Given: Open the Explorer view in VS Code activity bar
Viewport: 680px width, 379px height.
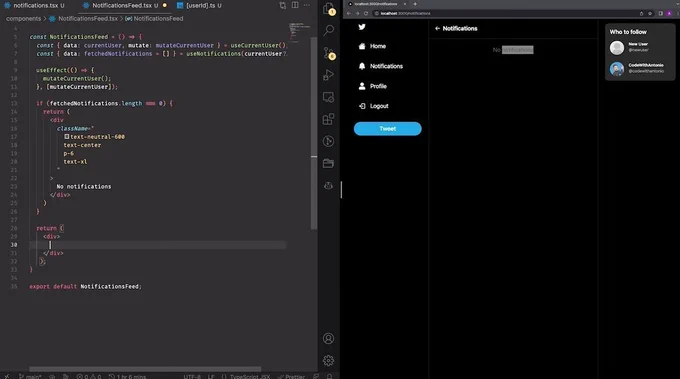Looking at the screenshot, I should pyautogui.click(x=329, y=9).
